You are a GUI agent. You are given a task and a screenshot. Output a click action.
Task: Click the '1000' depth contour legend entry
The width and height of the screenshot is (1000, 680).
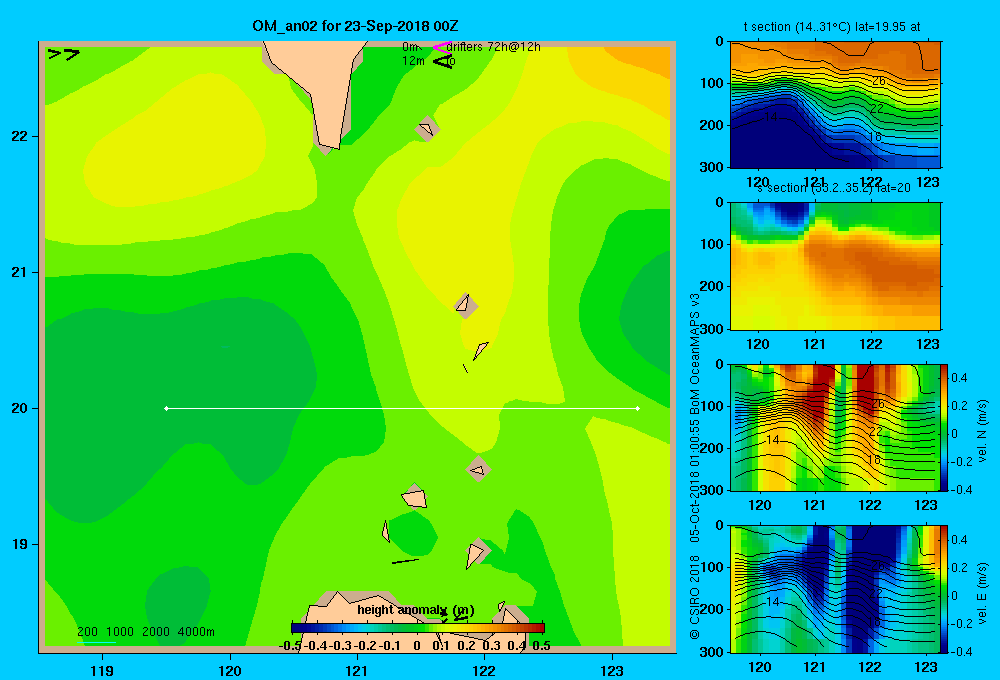(x=119, y=632)
